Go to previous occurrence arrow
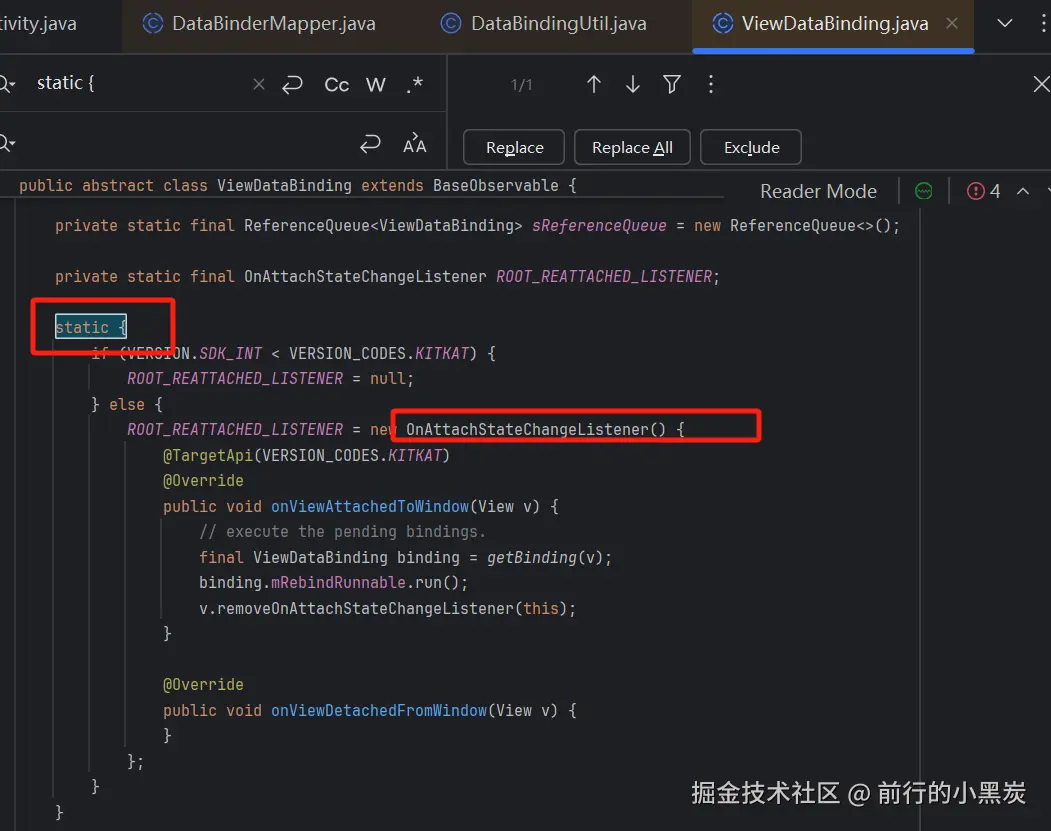The width and height of the screenshot is (1051, 831). 593,84
